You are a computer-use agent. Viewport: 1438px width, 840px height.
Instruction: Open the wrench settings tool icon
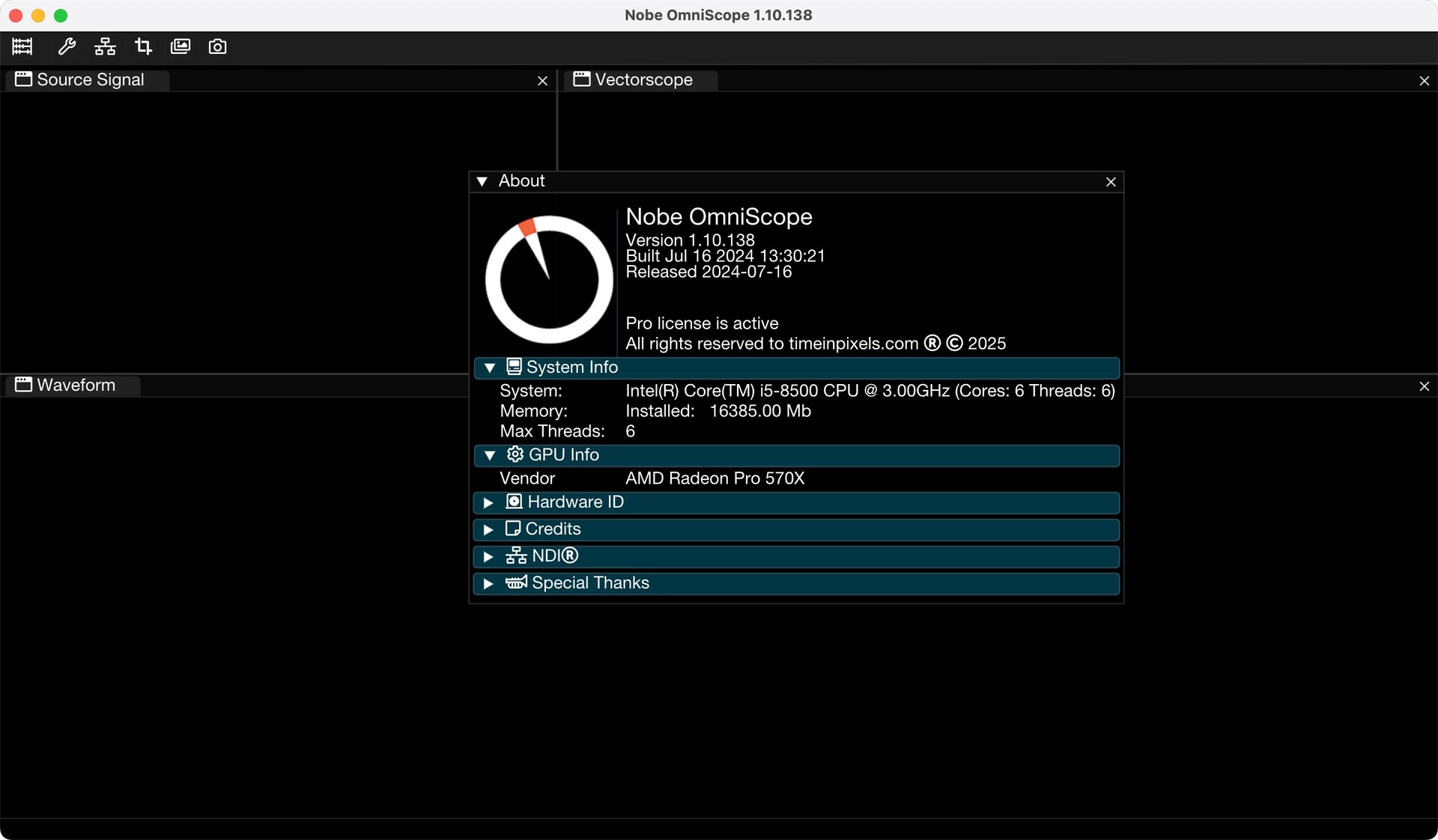[67, 46]
